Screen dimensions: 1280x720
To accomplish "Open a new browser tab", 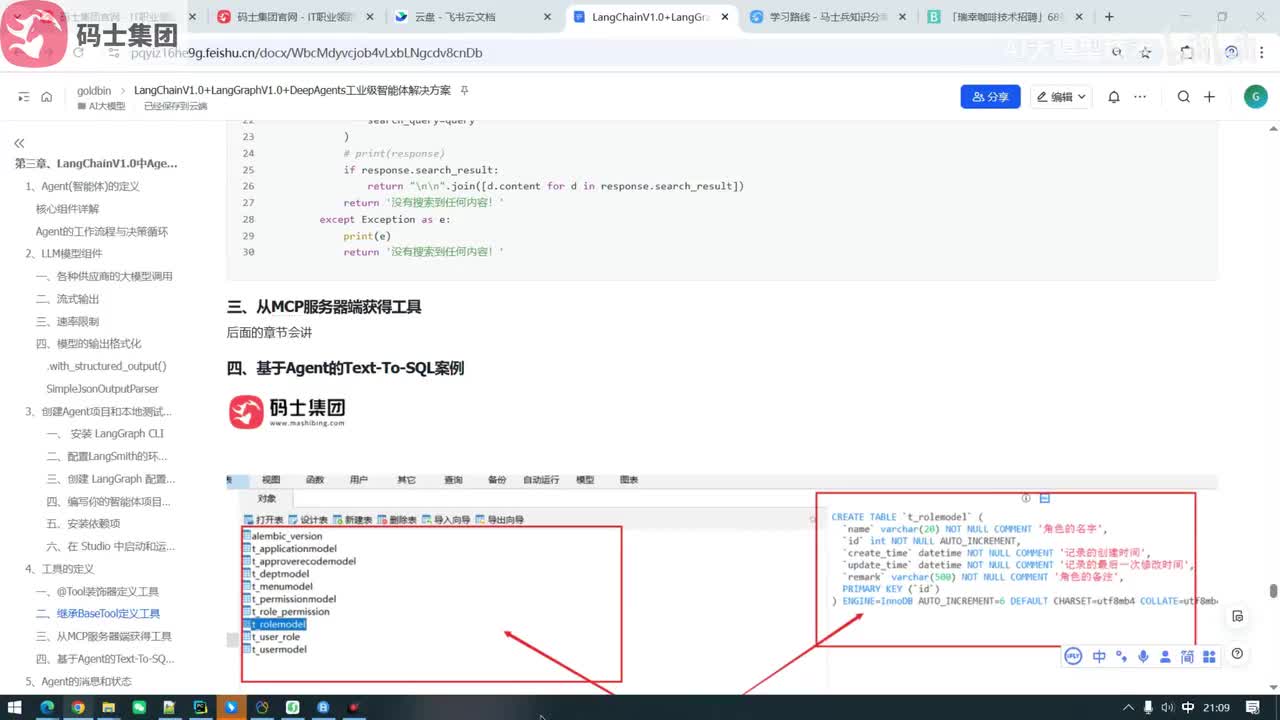I will click(1109, 17).
